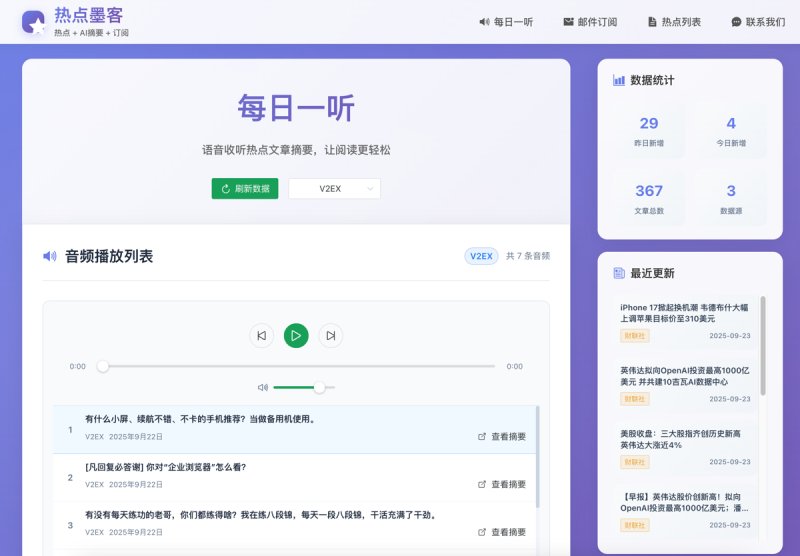Play the audio with the green play button
The image size is (800, 556).
pos(296,336)
